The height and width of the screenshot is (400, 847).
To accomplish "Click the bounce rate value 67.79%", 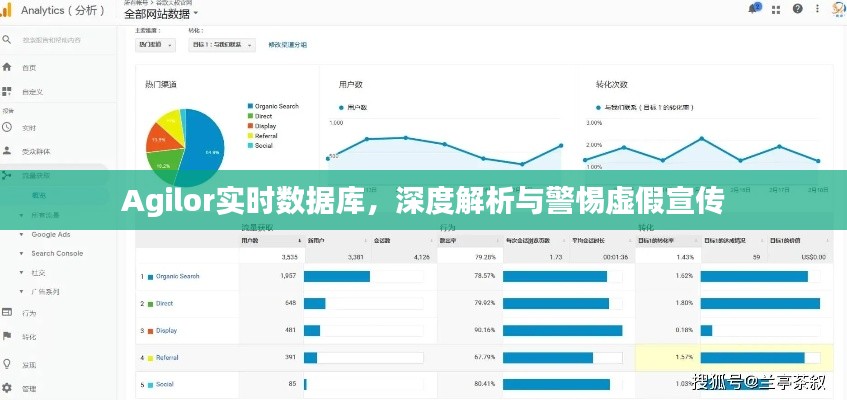I will [x=485, y=357].
